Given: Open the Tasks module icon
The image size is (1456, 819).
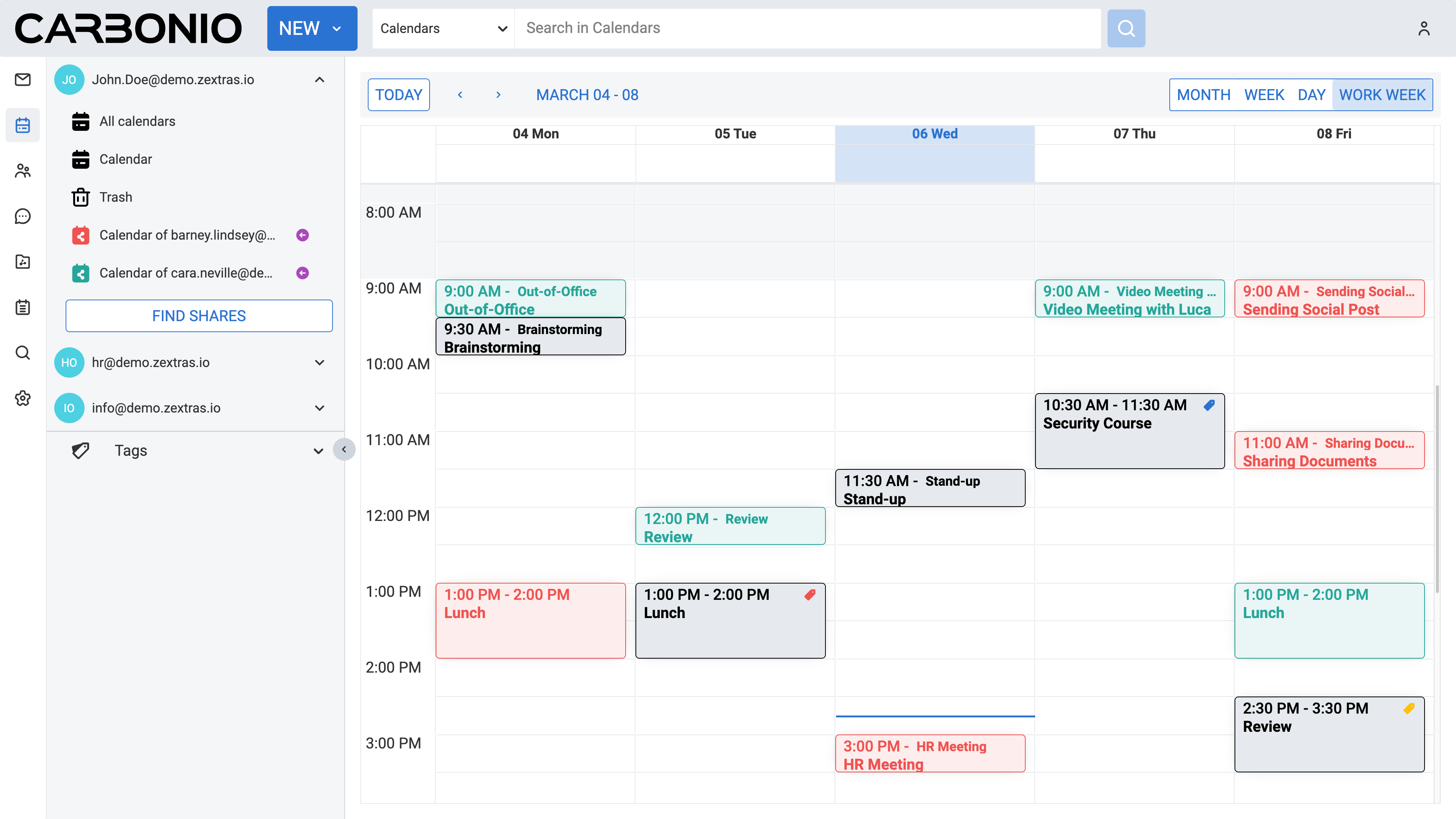Looking at the screenshot, I should [23, 307].
